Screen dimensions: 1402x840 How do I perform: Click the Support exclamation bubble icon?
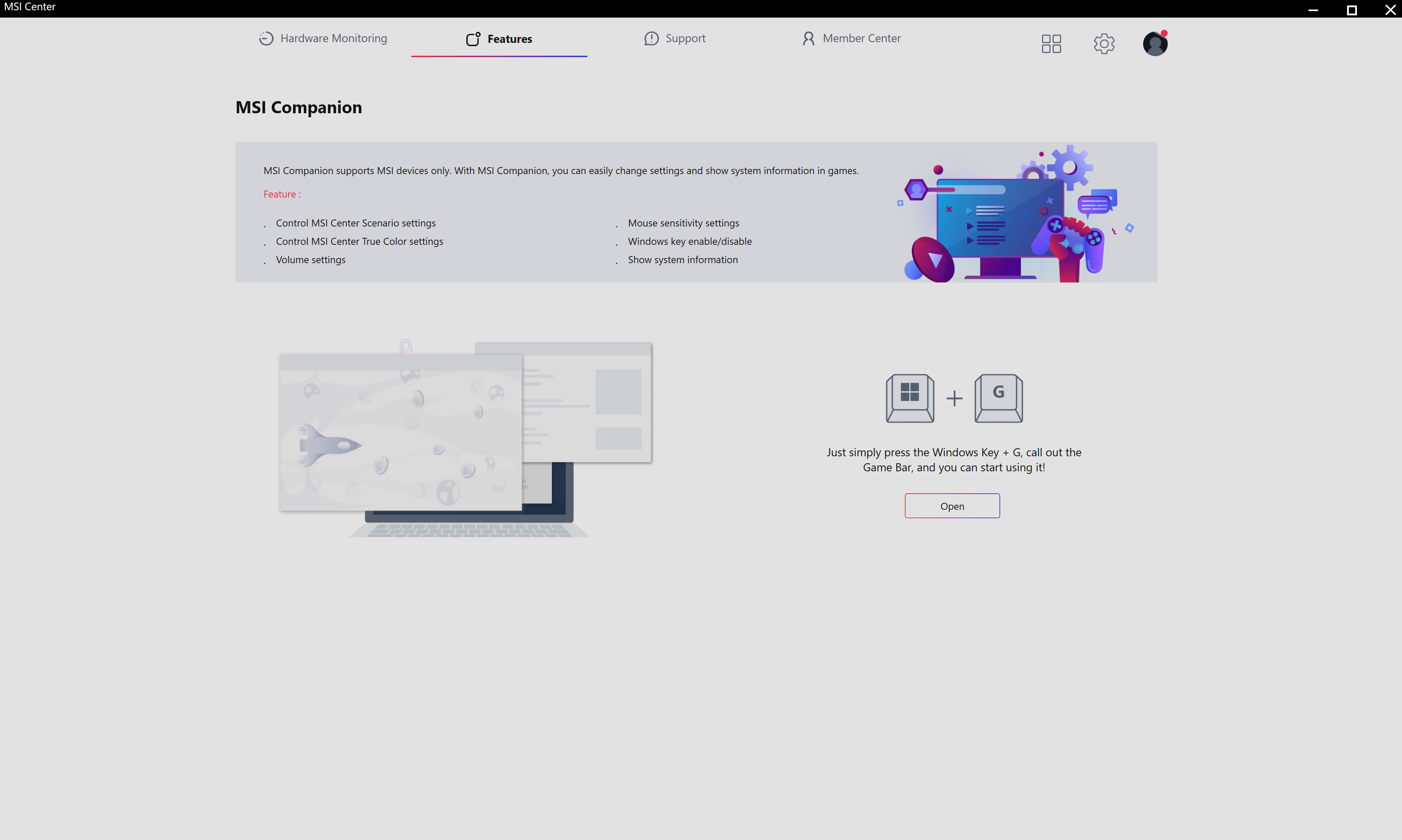651,38
